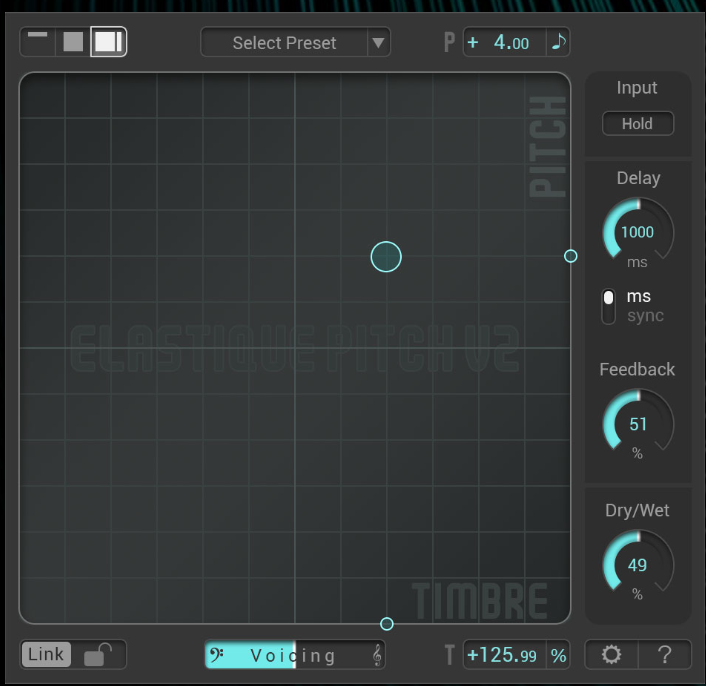Click the Delay section label

point(638,178)
